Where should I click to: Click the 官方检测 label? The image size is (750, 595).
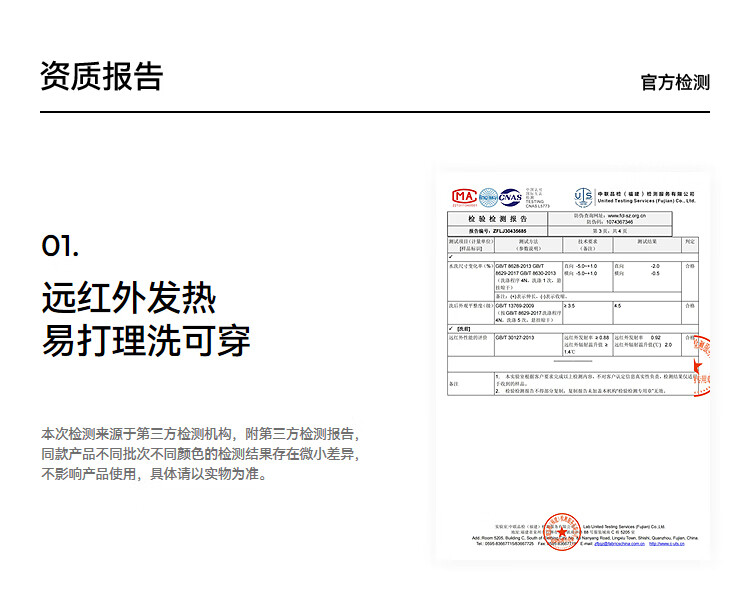point(675,82)
